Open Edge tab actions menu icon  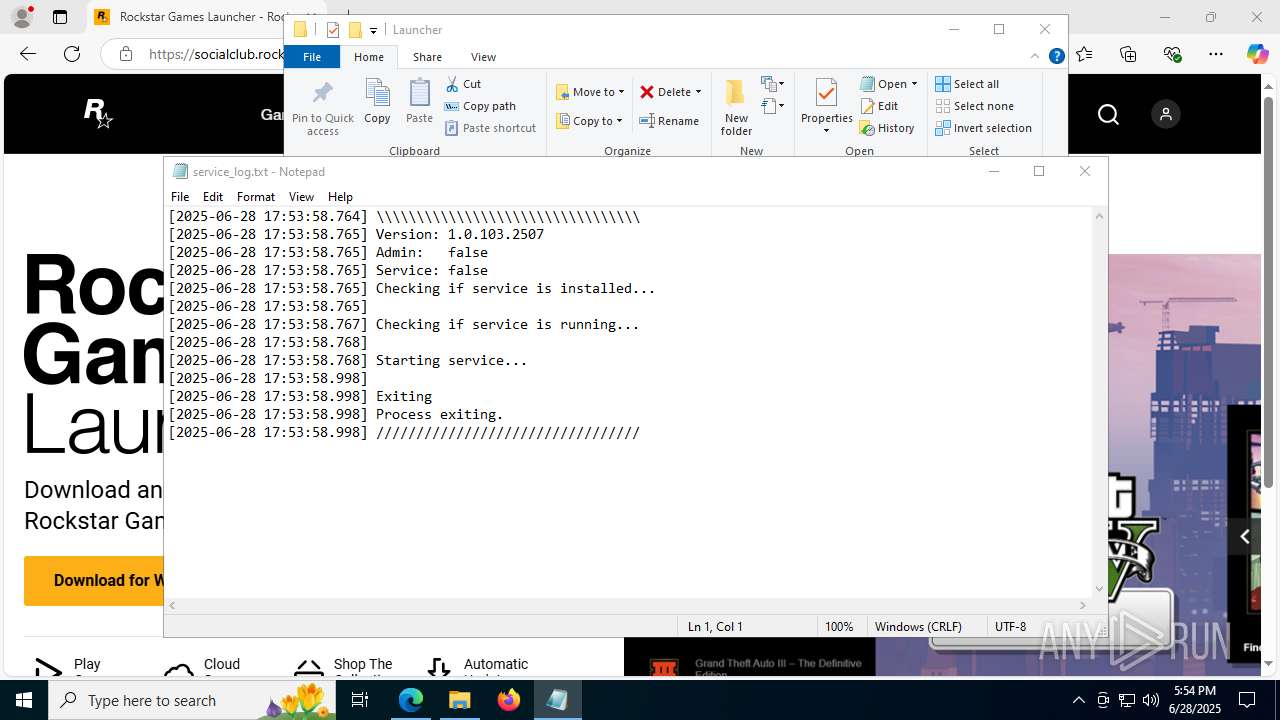pyautogui.click(x=60, y=17)
